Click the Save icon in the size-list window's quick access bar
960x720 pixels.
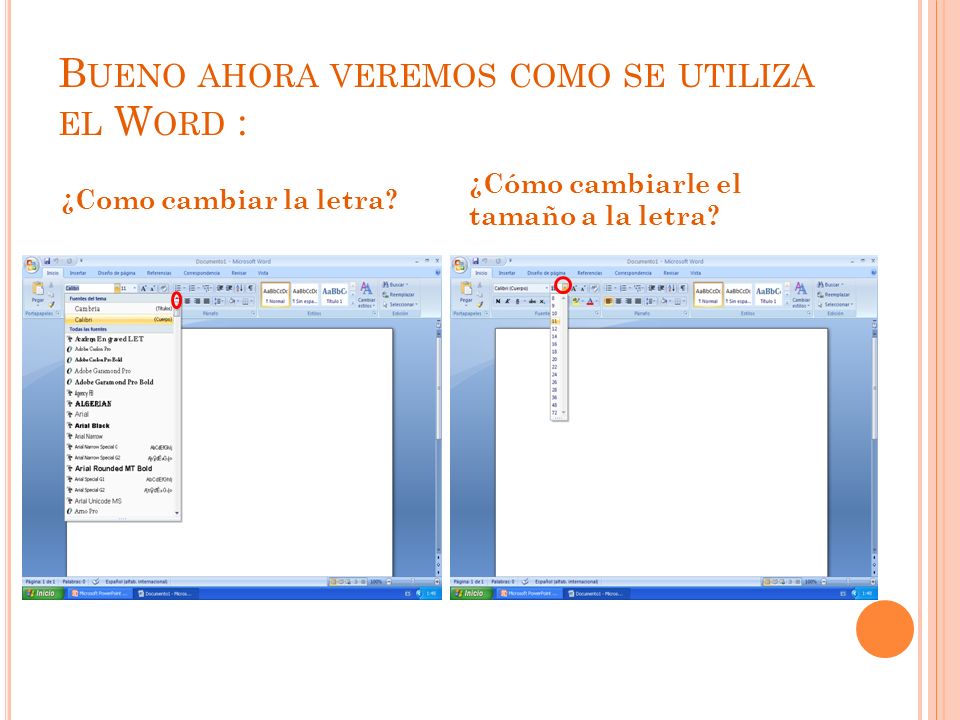[x=476, y=261]
